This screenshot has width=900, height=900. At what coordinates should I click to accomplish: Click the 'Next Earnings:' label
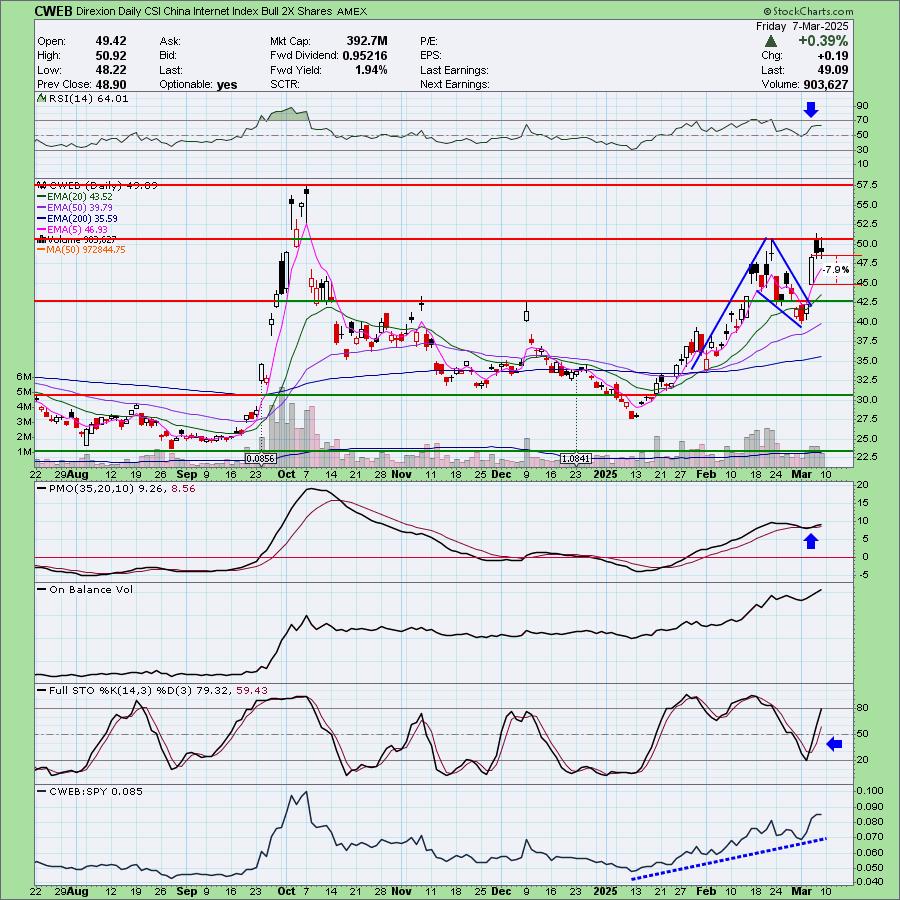point(455,84)
